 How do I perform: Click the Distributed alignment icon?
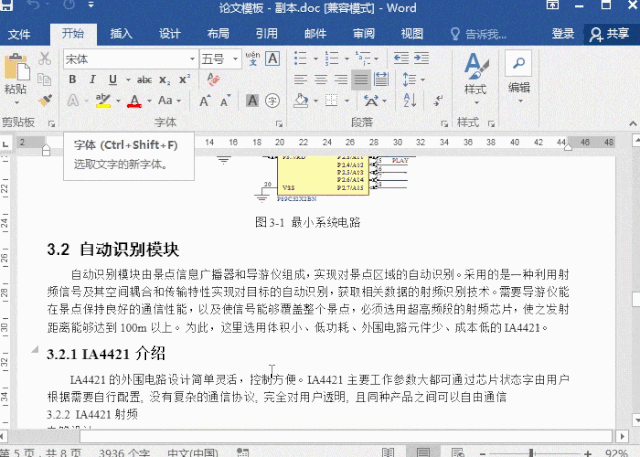[381, 79]
